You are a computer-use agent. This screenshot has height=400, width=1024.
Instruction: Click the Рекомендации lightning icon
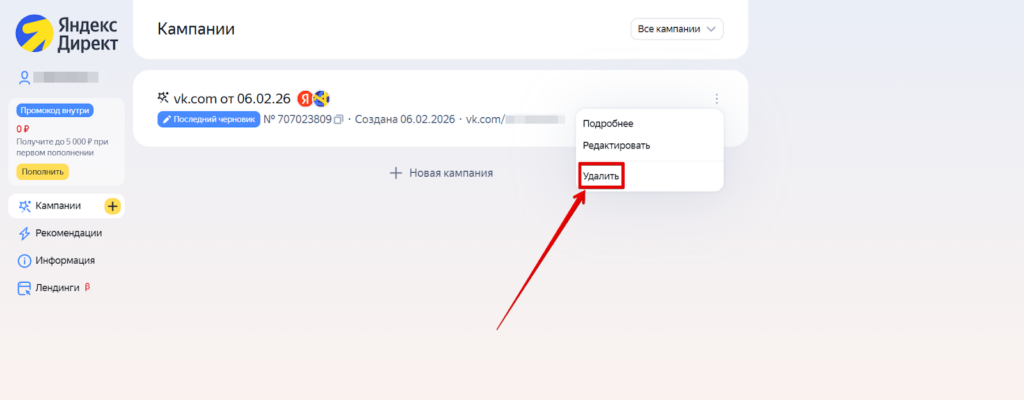(25, 233)
